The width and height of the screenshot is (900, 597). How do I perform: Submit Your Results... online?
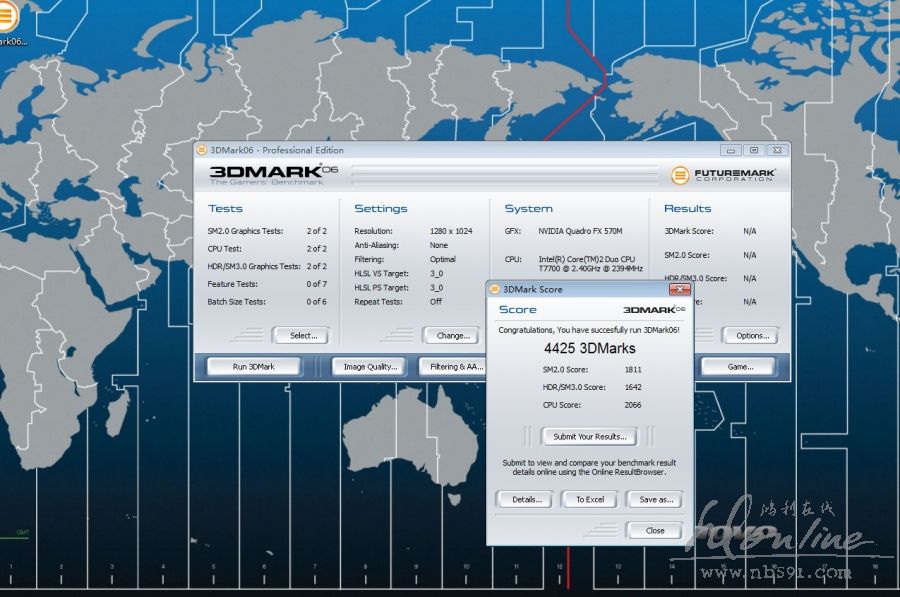589,436
